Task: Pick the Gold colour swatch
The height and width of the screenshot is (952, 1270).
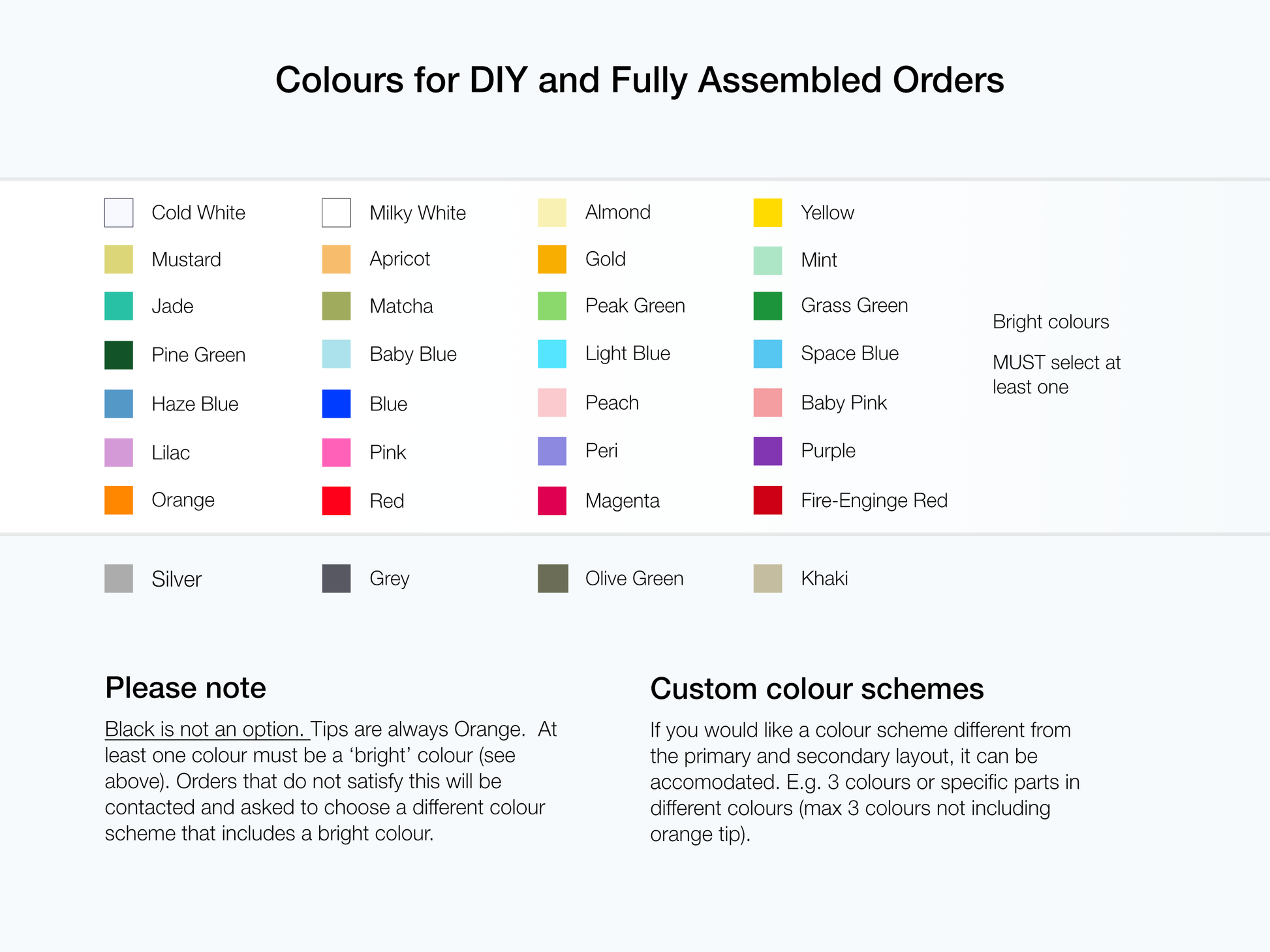Action: pyautogui.click(x=552, y=259)
